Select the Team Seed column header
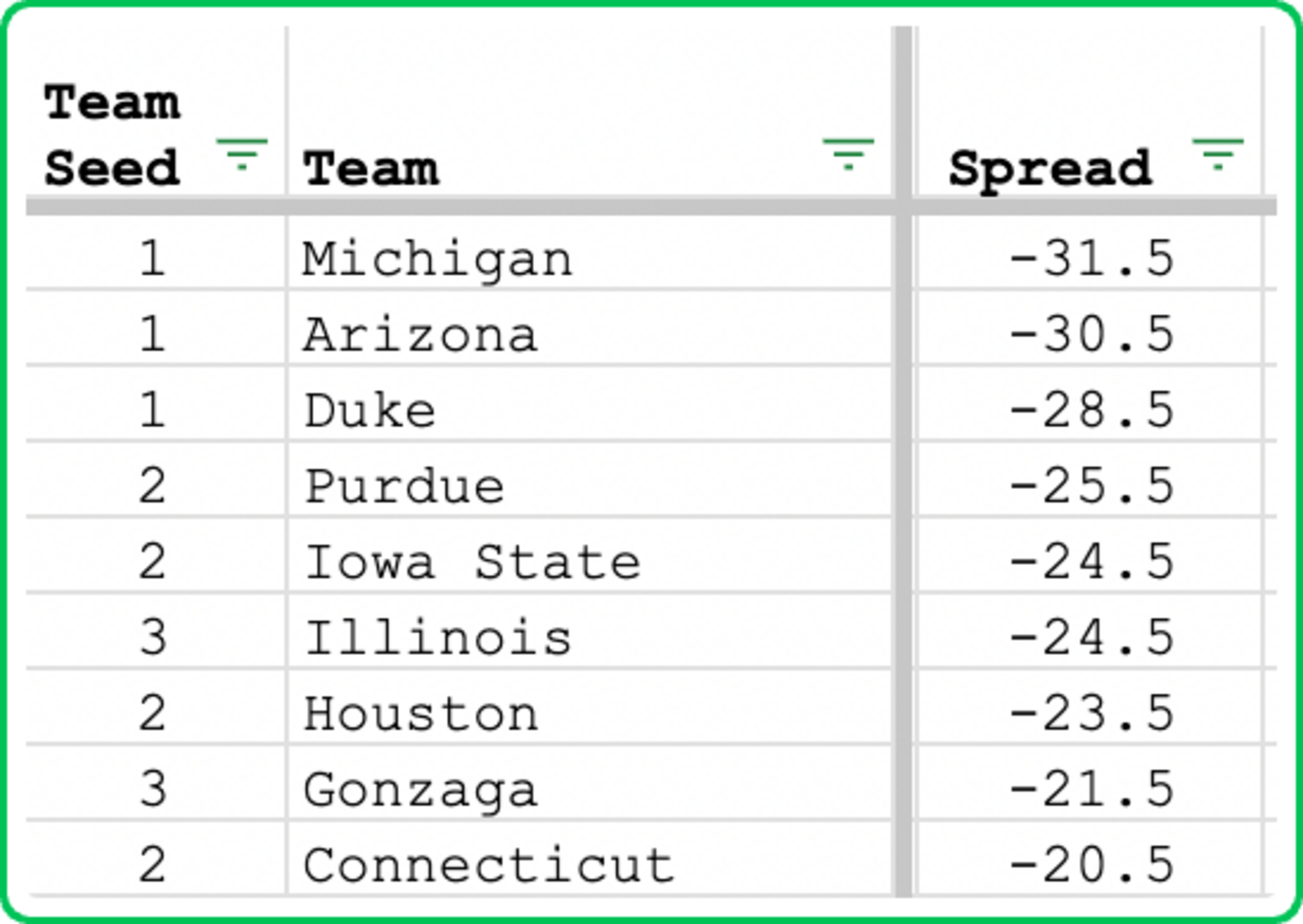The image size is (1303, 924). tap(112, 135)
